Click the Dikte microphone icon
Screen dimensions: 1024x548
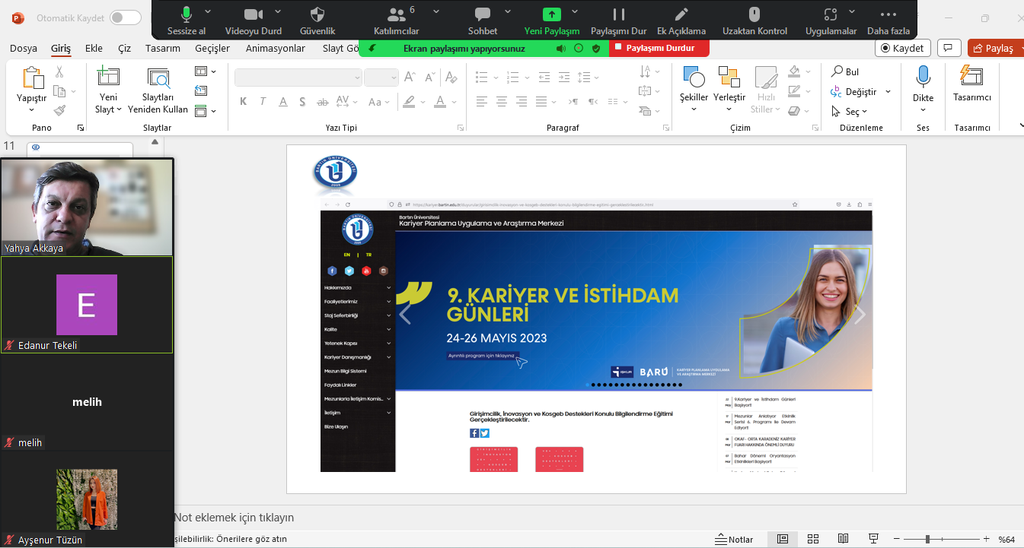click(922, 79)
